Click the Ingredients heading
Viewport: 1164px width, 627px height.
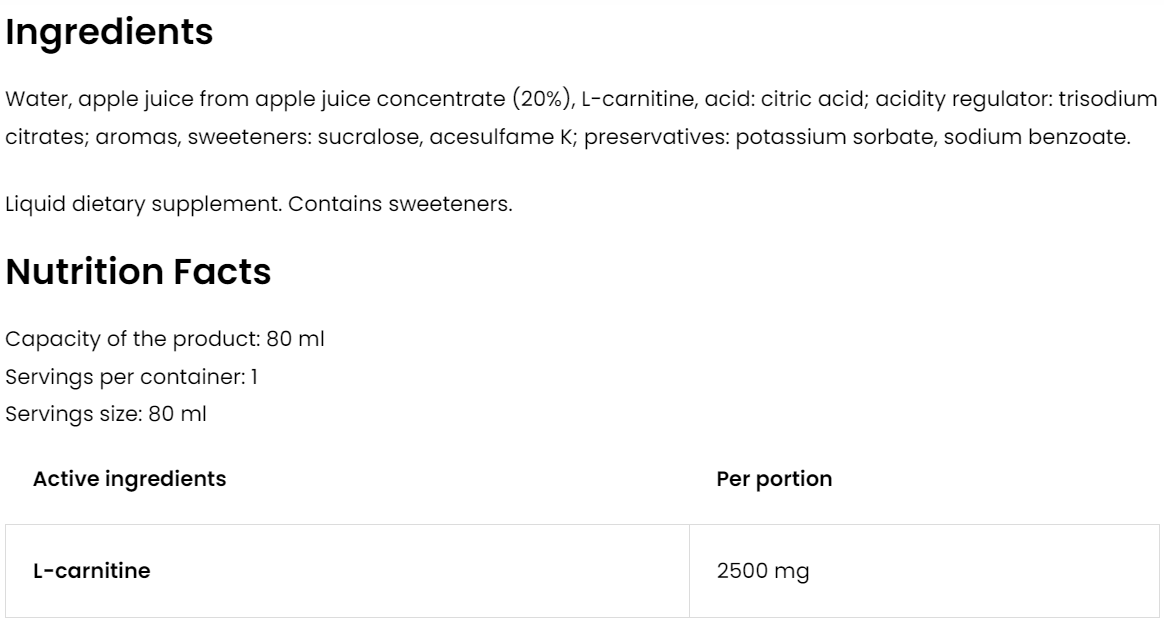click(109, 32)
